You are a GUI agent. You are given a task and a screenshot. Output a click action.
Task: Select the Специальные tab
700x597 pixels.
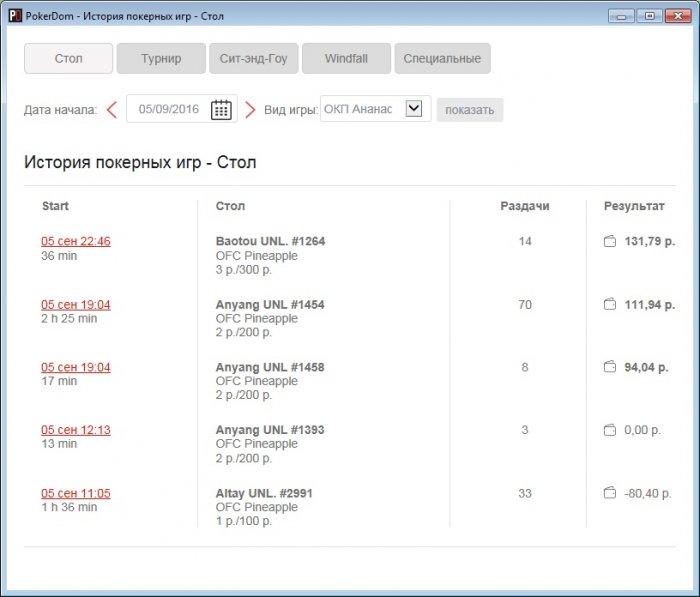(442, 59)
